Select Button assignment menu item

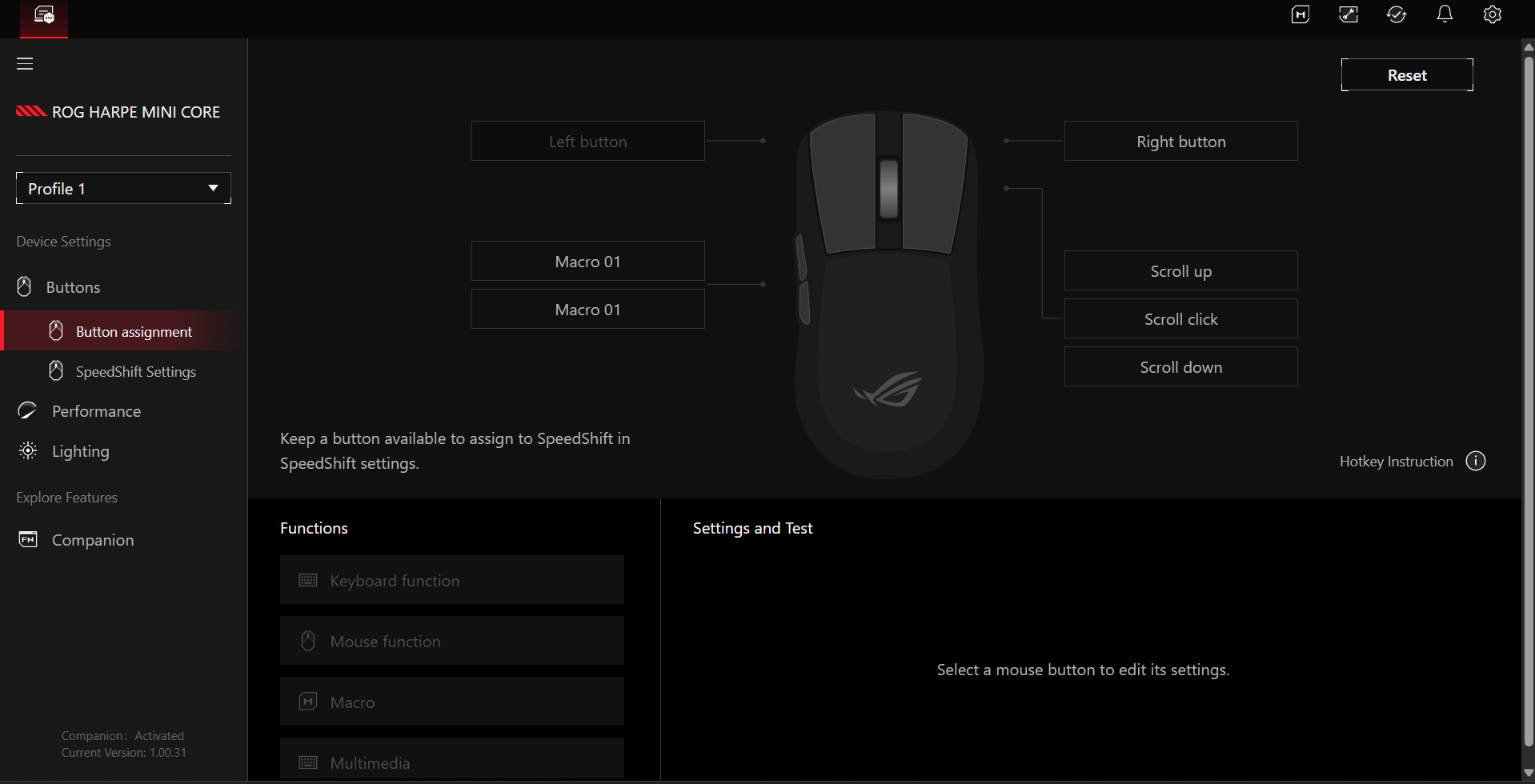point(123,331)
